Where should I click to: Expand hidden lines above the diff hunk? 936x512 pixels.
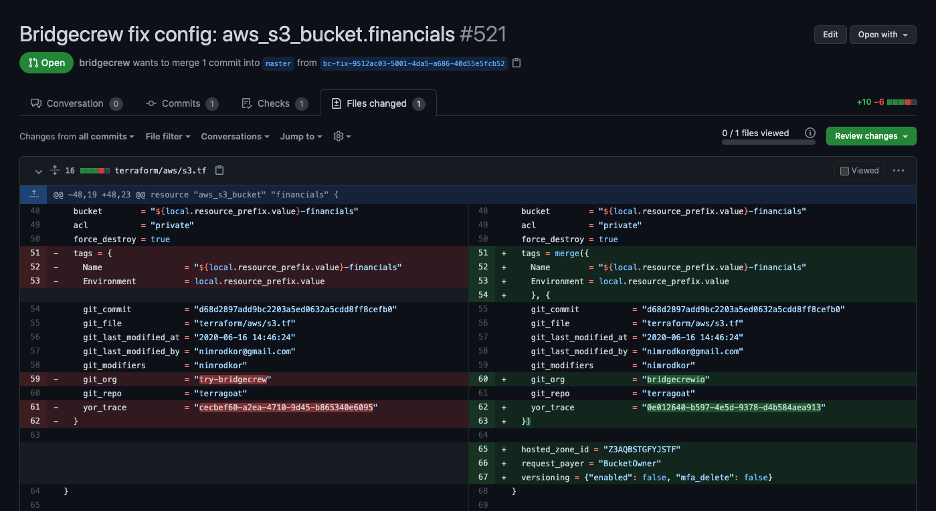[34, 195]
